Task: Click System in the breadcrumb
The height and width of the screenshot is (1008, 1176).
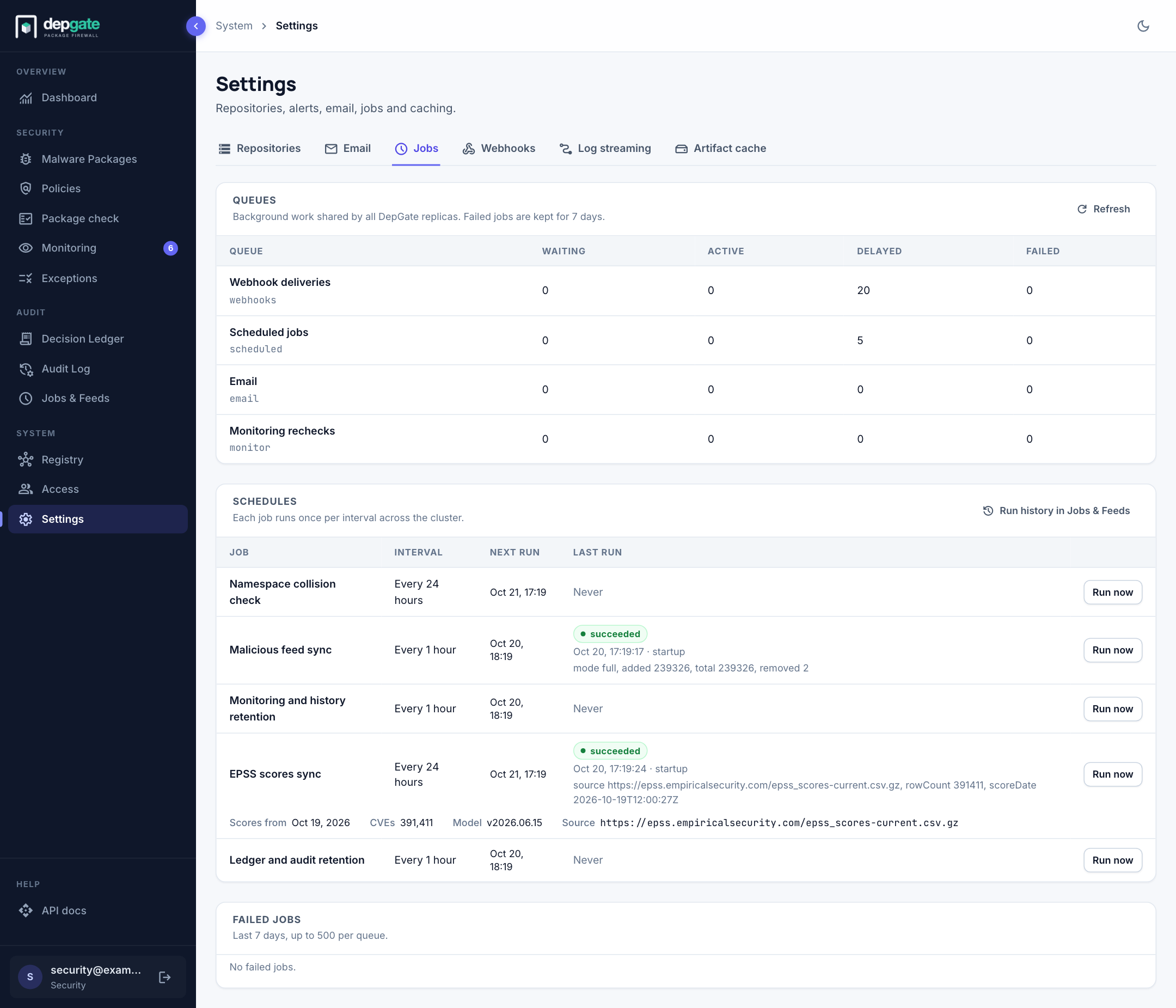Action: pos(234,26)
